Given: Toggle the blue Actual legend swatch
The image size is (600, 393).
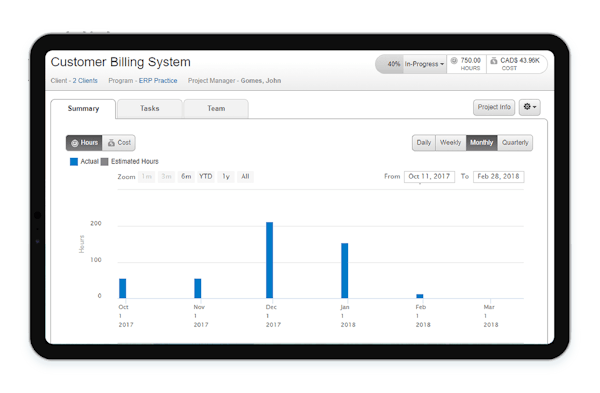Looking at the screenshot, I should coord(74,162).
